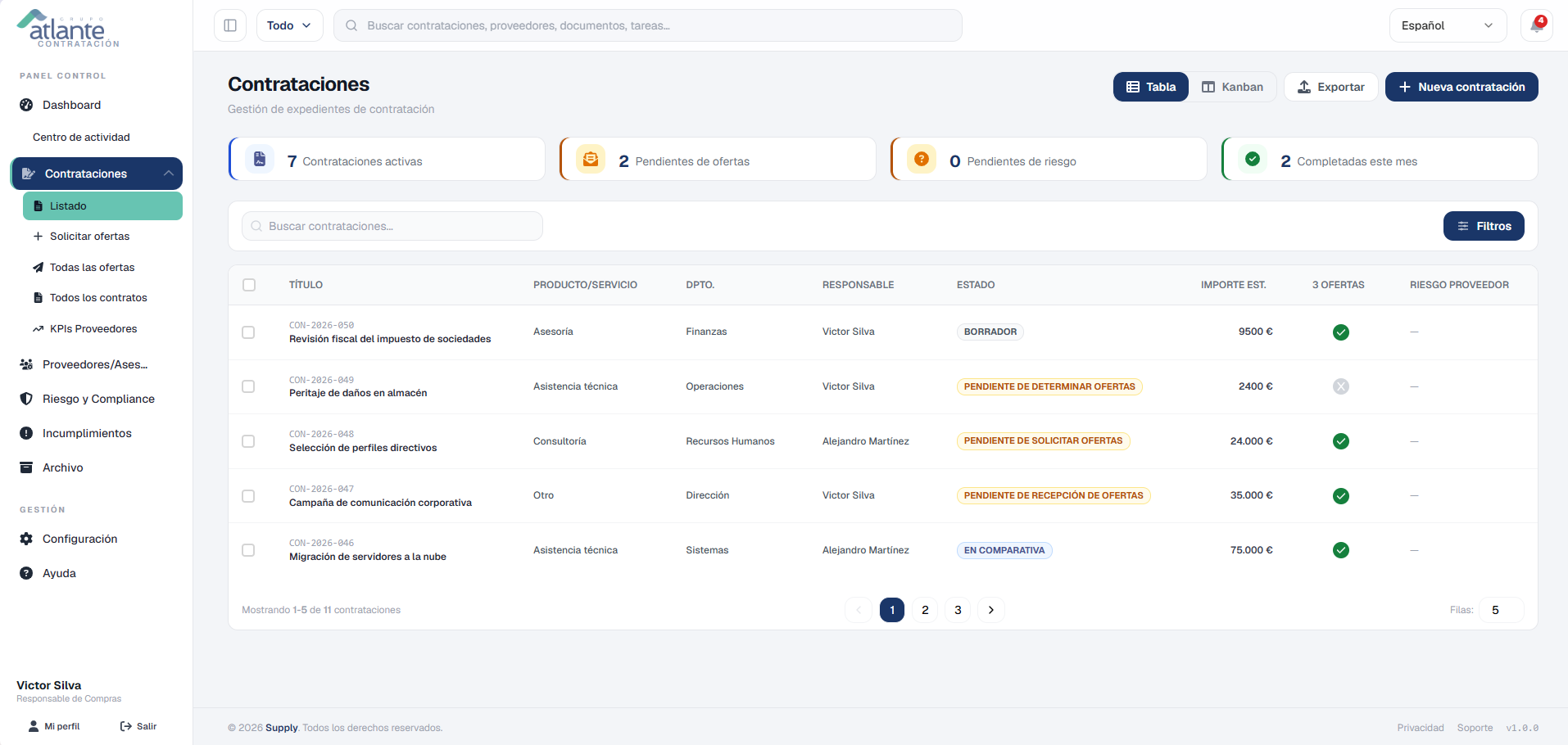Click the global search field
Image resolution: width=1568 pixels, height=745 pixels.
648,25
